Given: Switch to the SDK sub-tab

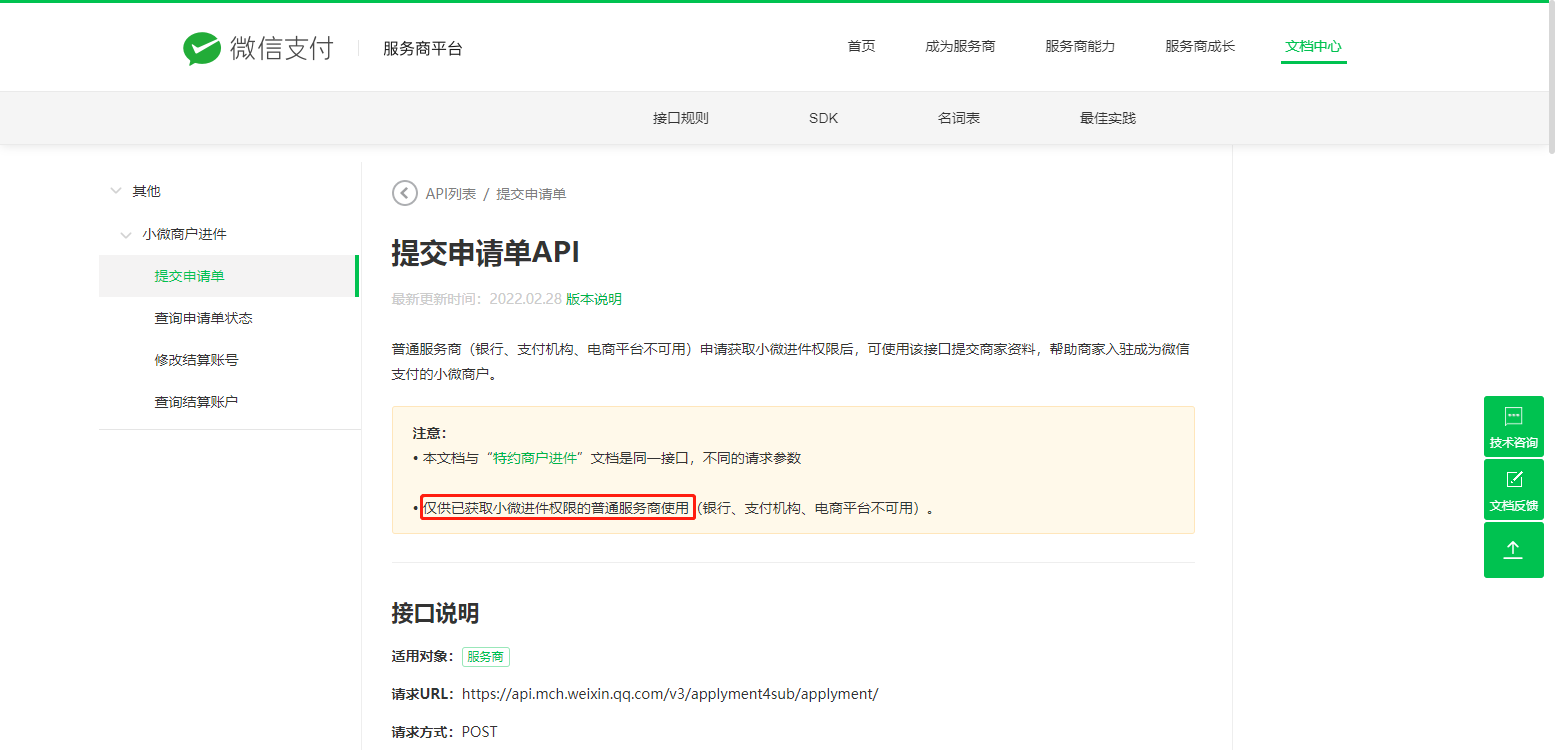Looking at the screenshot, I should [x=824, y=118].
